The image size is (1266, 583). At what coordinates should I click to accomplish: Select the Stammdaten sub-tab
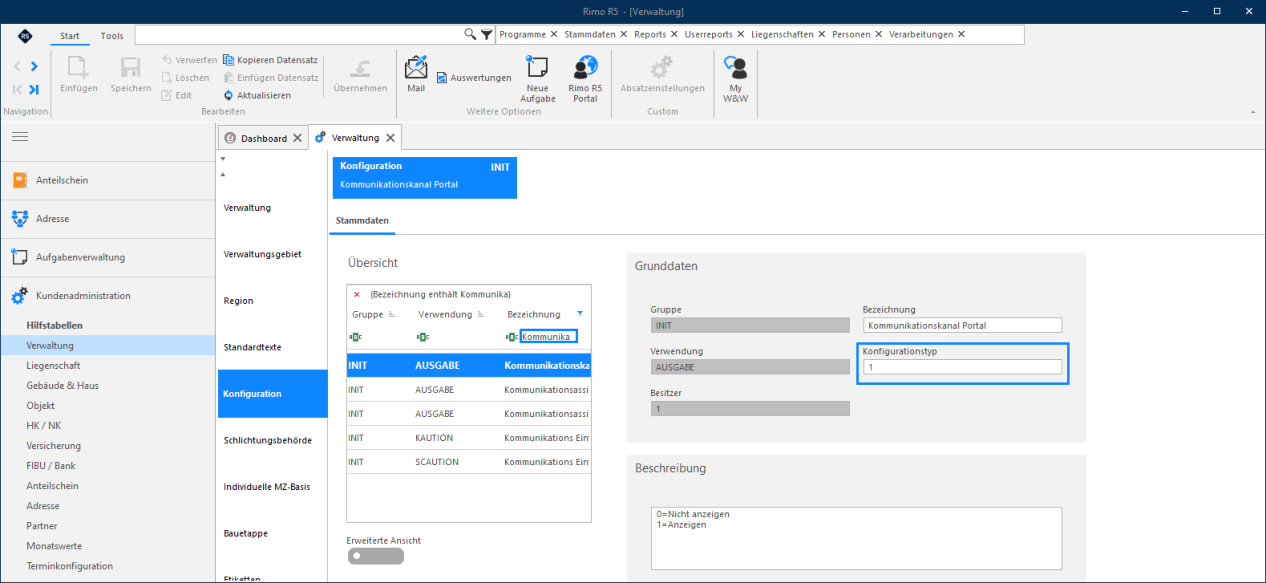point(363,220)
